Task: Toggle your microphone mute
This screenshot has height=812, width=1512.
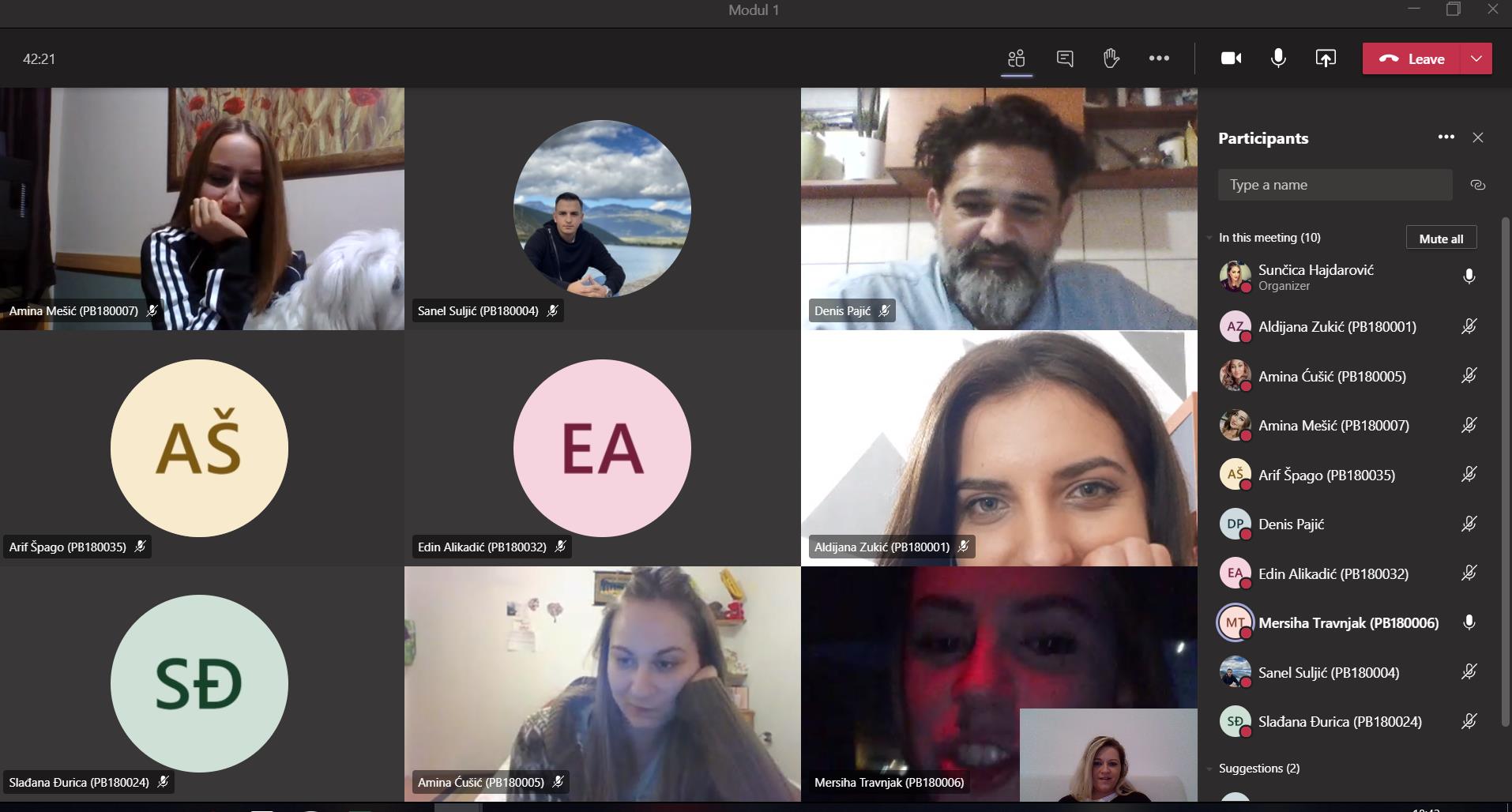Action: [1277, 58]
